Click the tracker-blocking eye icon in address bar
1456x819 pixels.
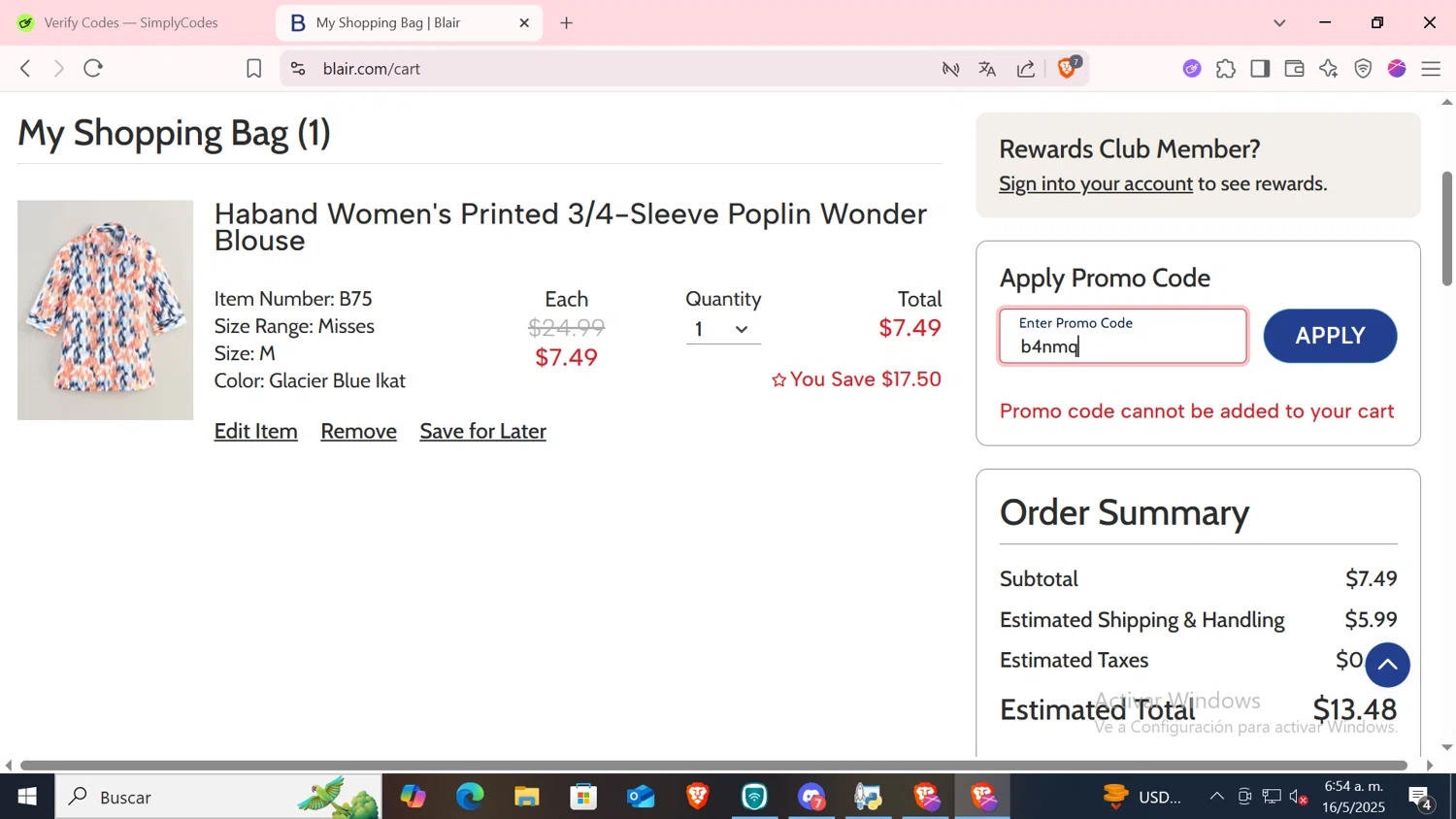coord(950,68)
